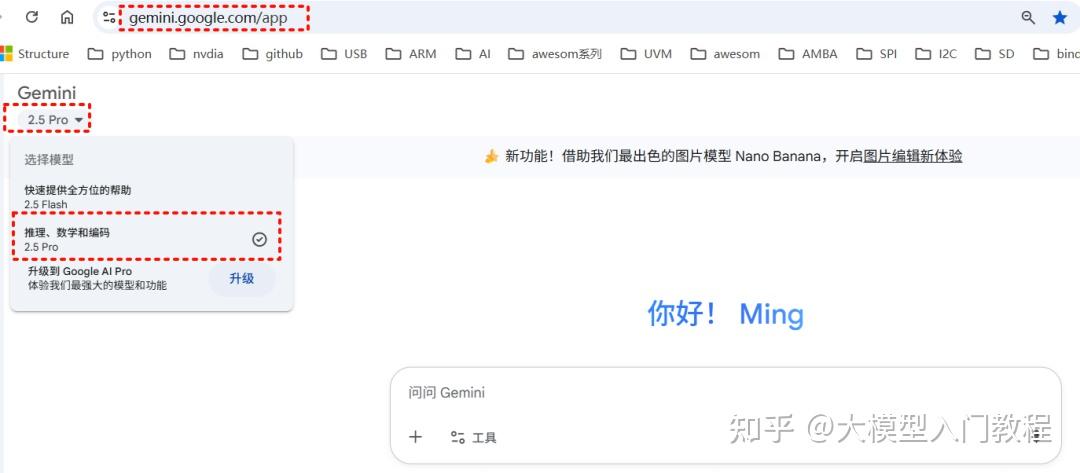This screenshot has width=1080, height=473.
Task: Open the github bookmark folder
Action: coord(273,54)
